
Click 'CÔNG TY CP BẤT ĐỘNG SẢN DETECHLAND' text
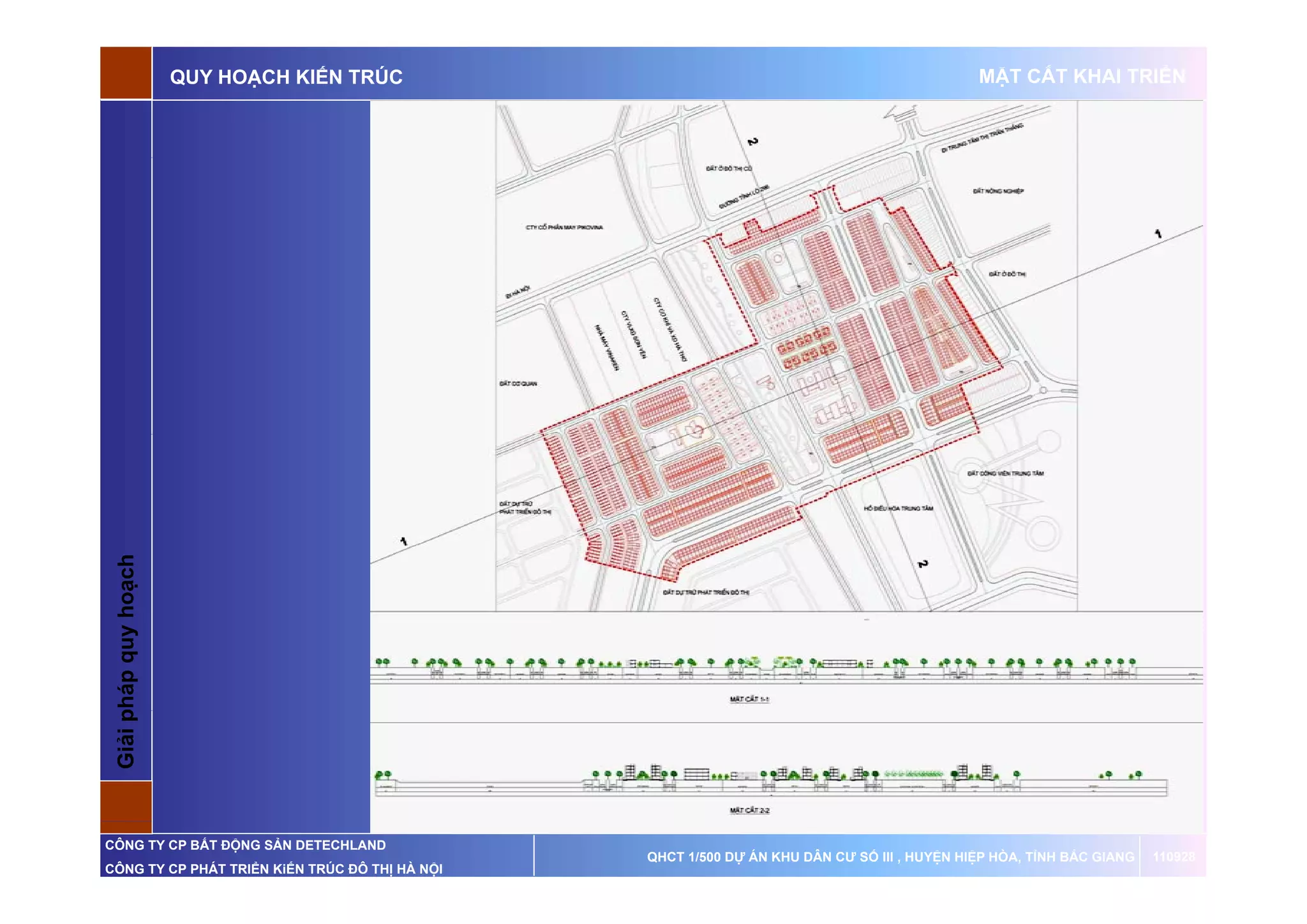[x=245, y=845]
